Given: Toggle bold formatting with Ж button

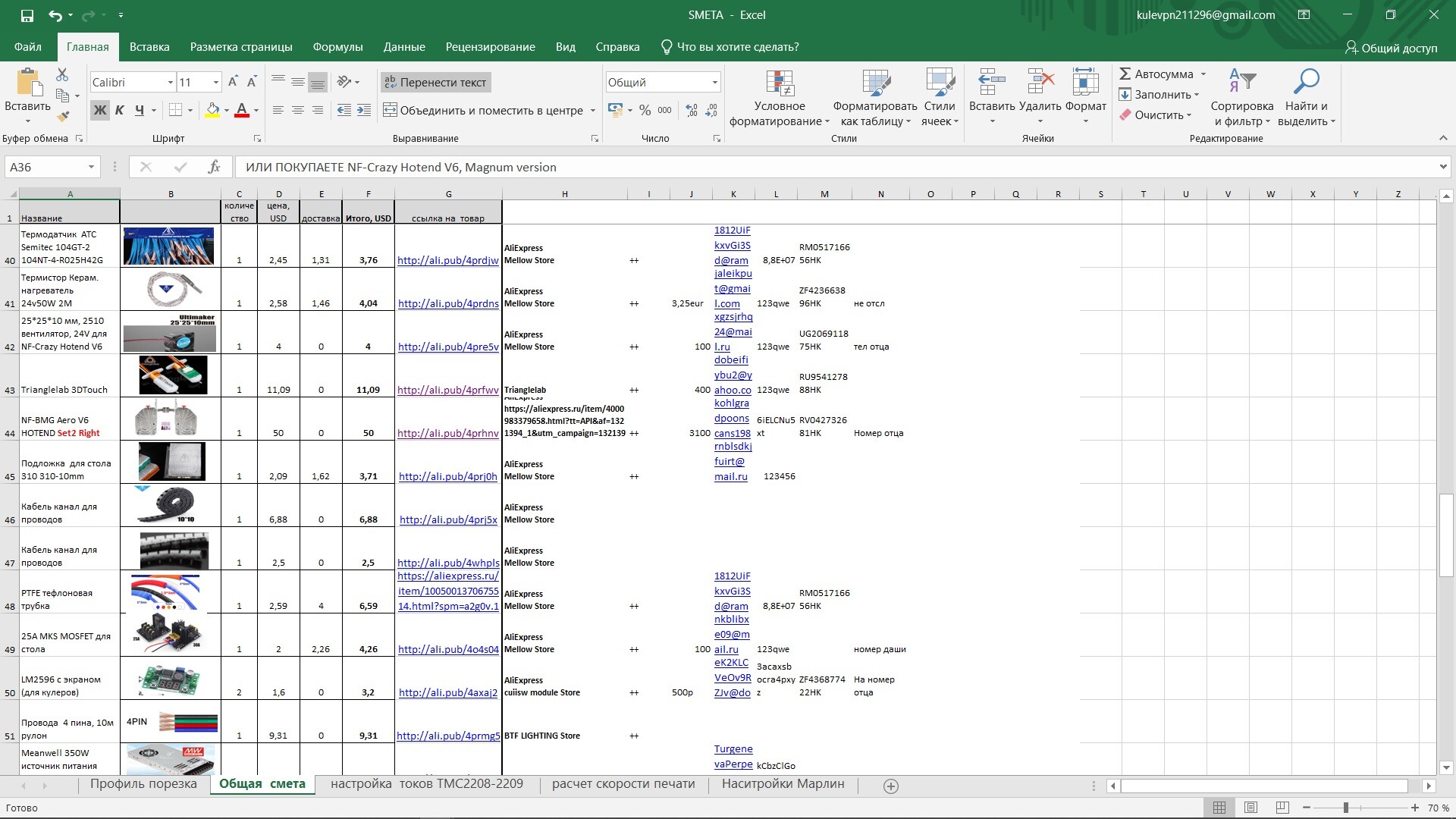Looking at the screenshot, I should point(99,110).
